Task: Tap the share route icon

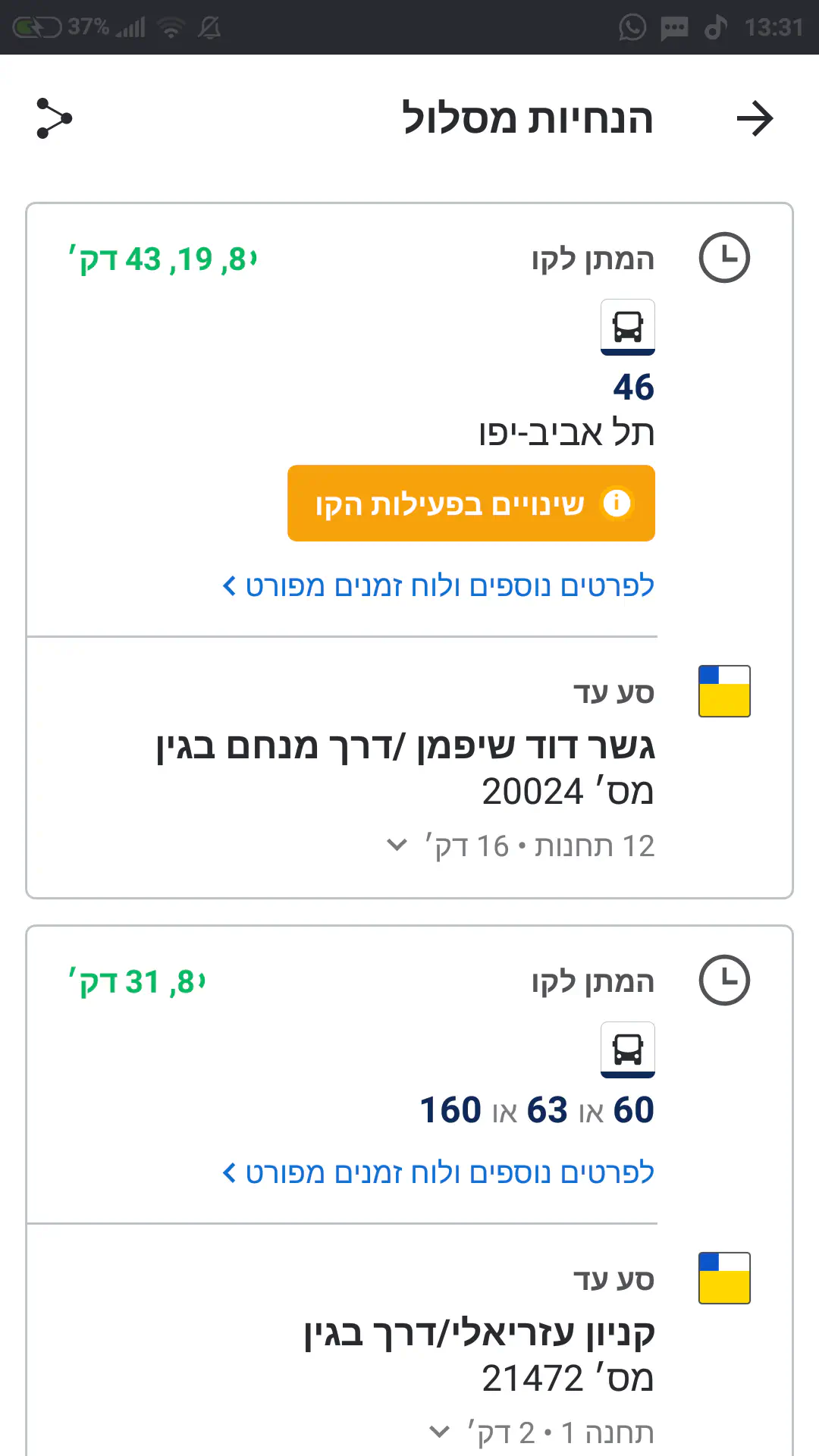Action: coord(54,118)
